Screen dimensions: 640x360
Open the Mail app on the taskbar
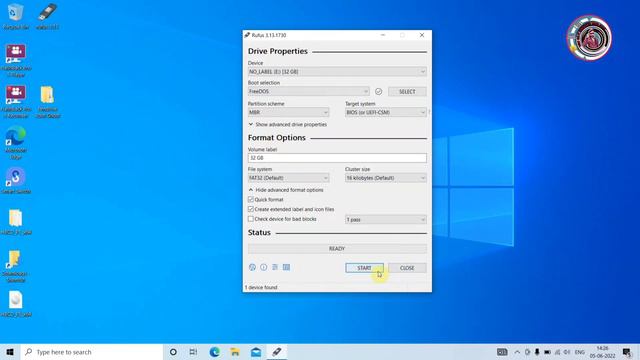tap(256, 352)
